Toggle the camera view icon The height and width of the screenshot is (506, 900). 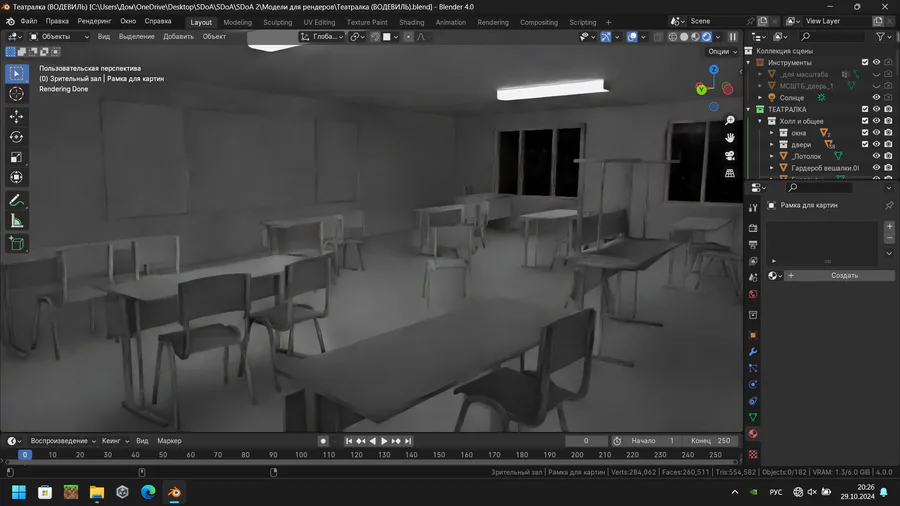(730, 155)
